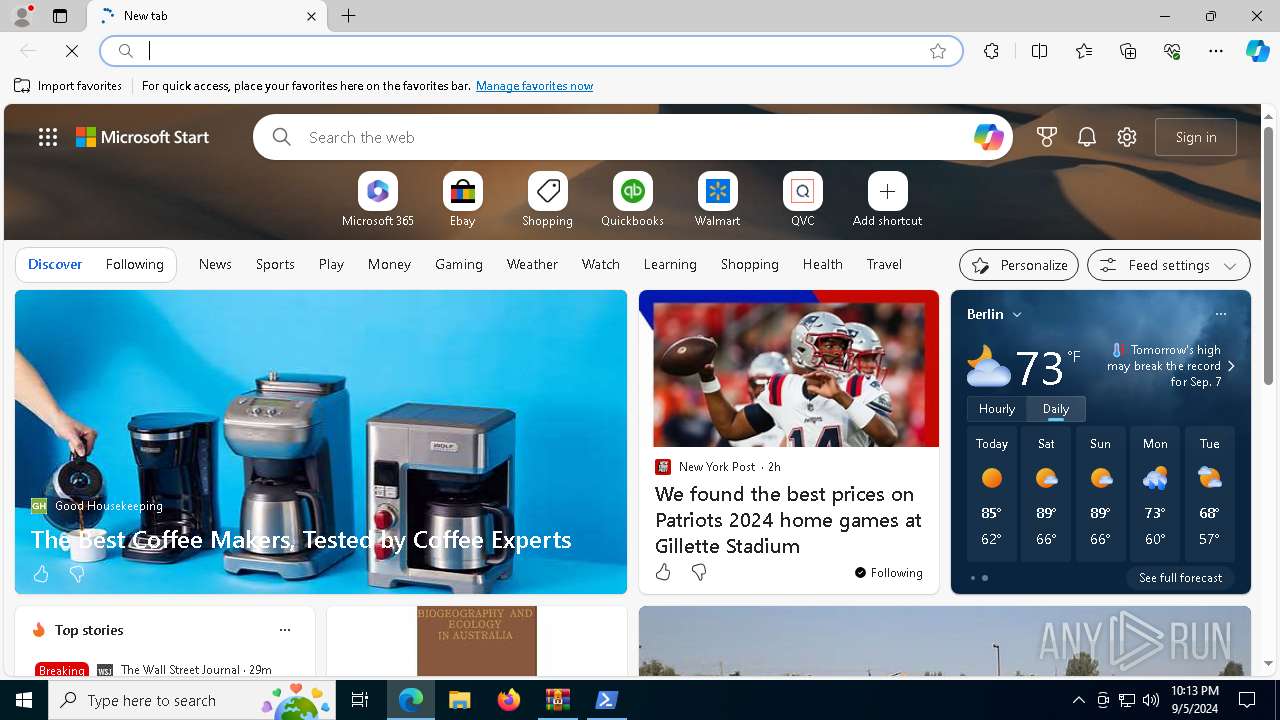Stop loading the page

(72, 50)
